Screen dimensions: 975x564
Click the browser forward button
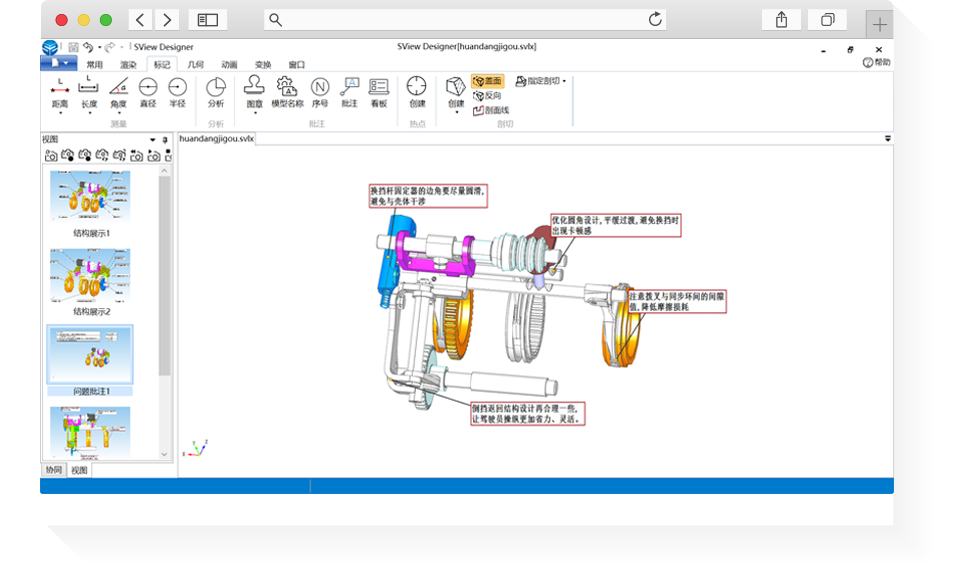click(x=167, y=20)
